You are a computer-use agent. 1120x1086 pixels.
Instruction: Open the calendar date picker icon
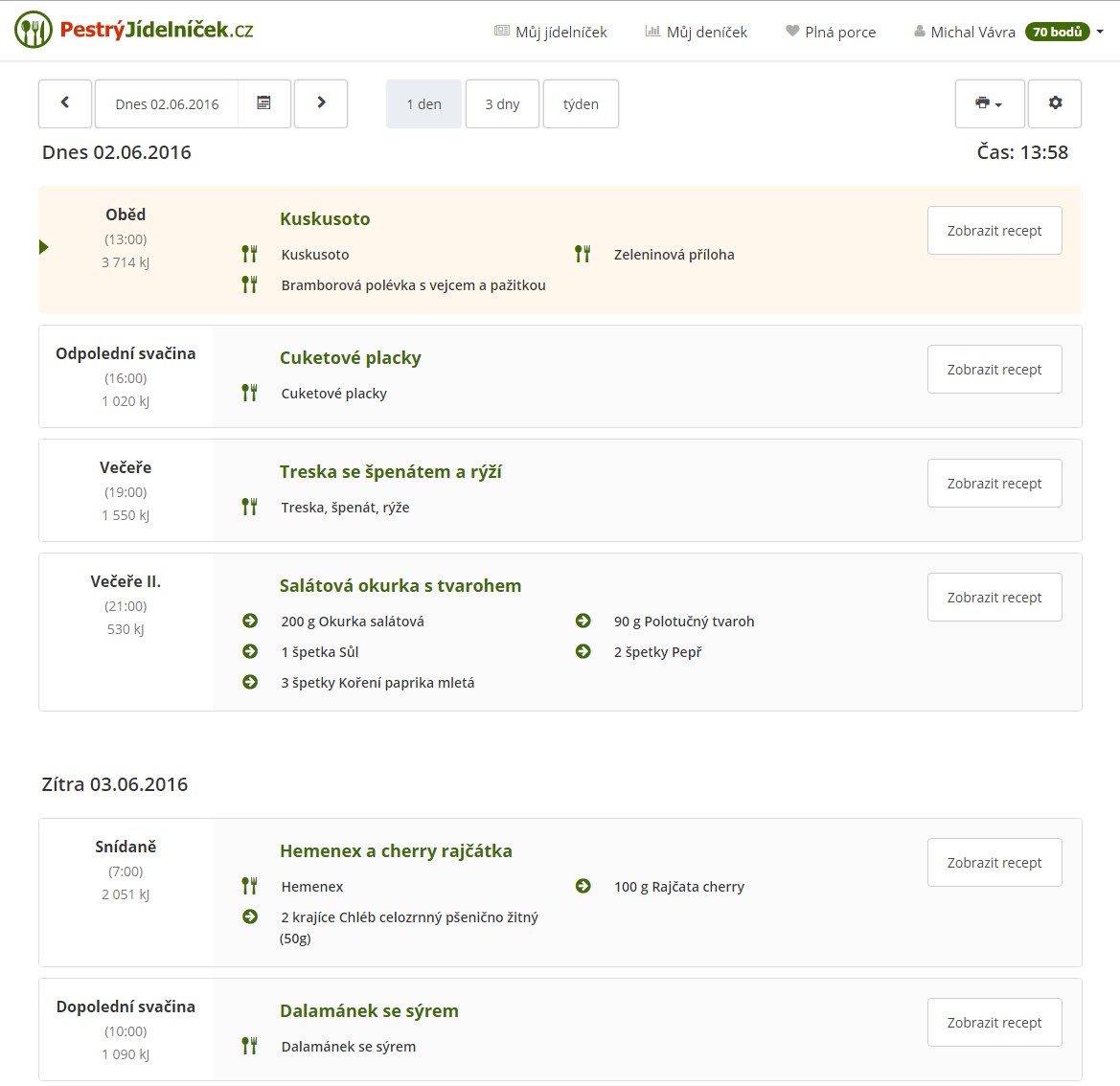[263, 103]
